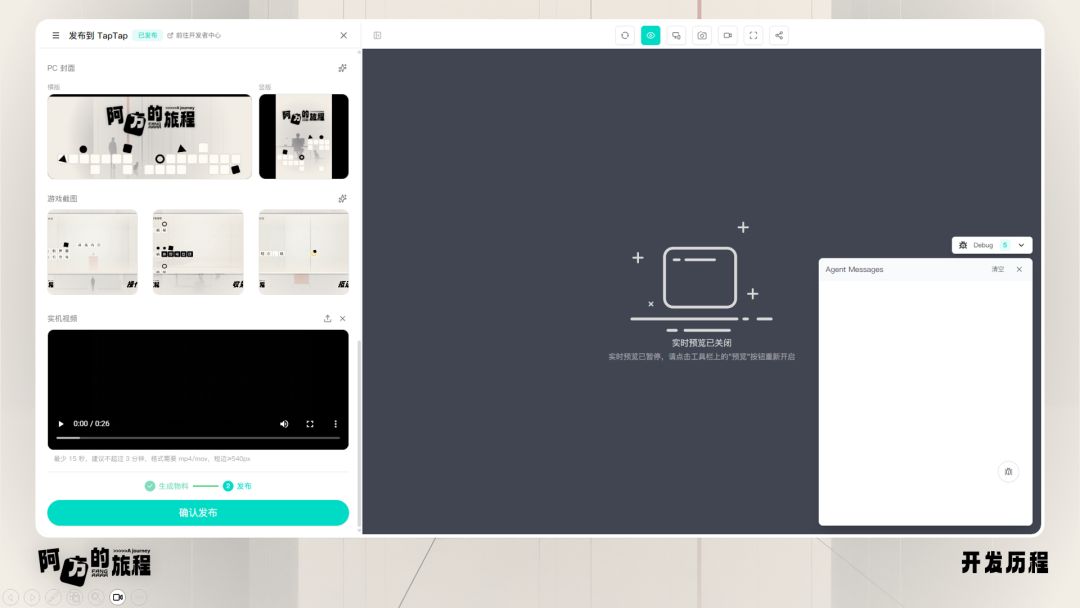Mute the gameplay video volume
This screenshot has height=608, width=1080.
pyautogui.click(x=284, y=423)
